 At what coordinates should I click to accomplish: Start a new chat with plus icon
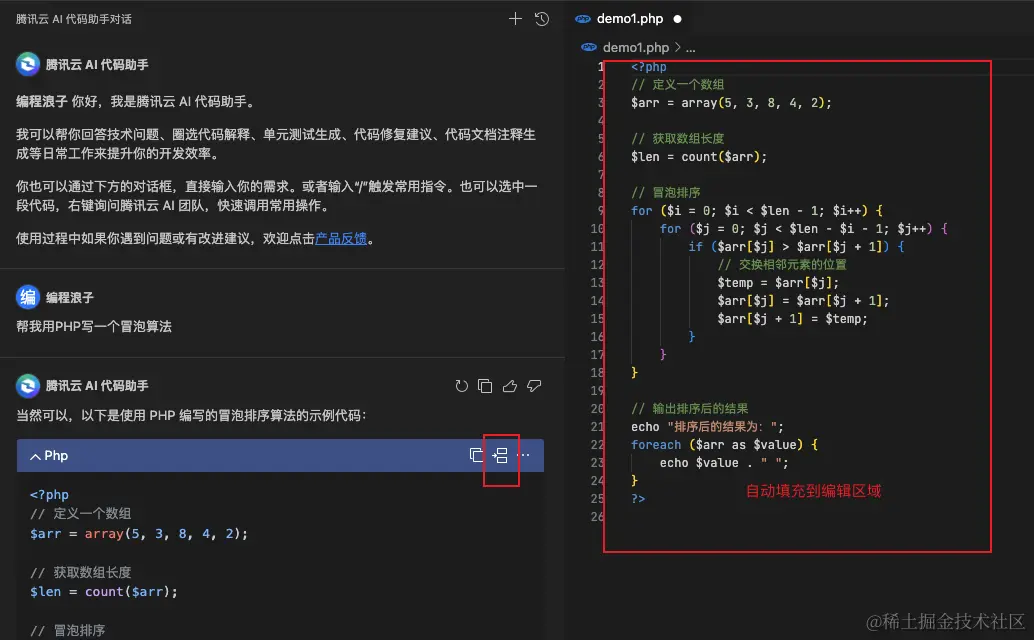tap(515, 19)
